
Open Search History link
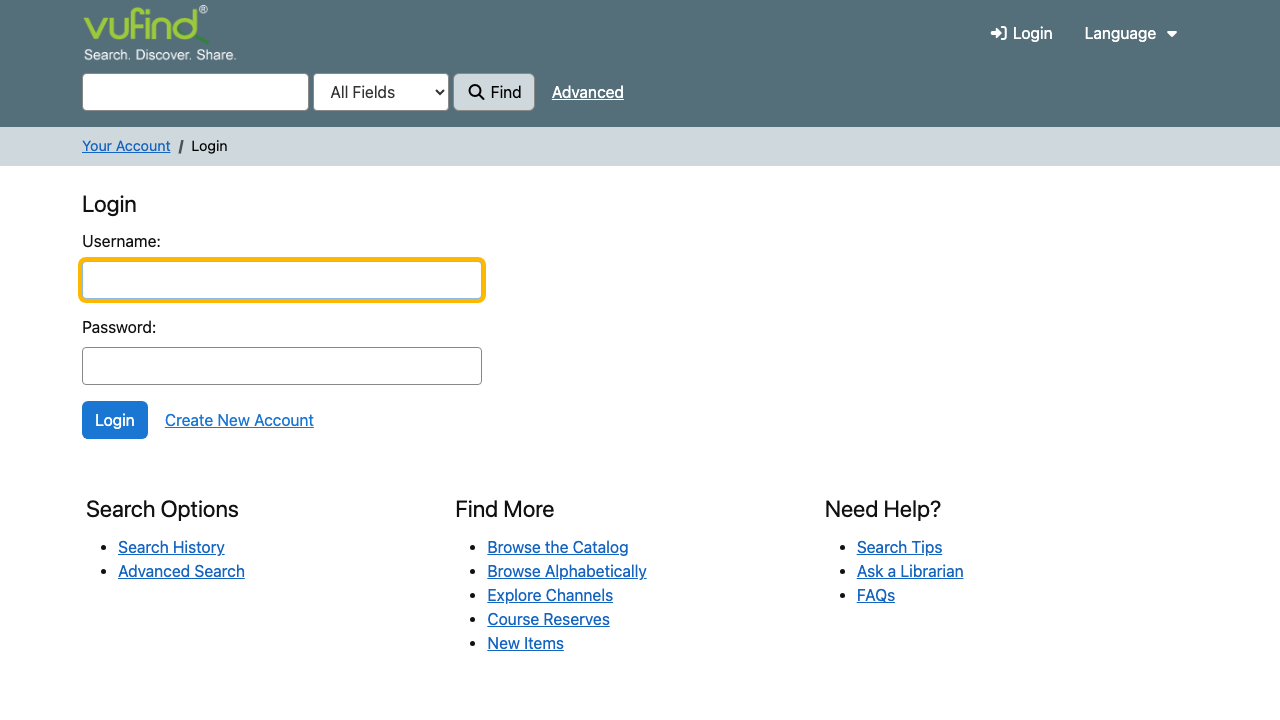(171, 547)
